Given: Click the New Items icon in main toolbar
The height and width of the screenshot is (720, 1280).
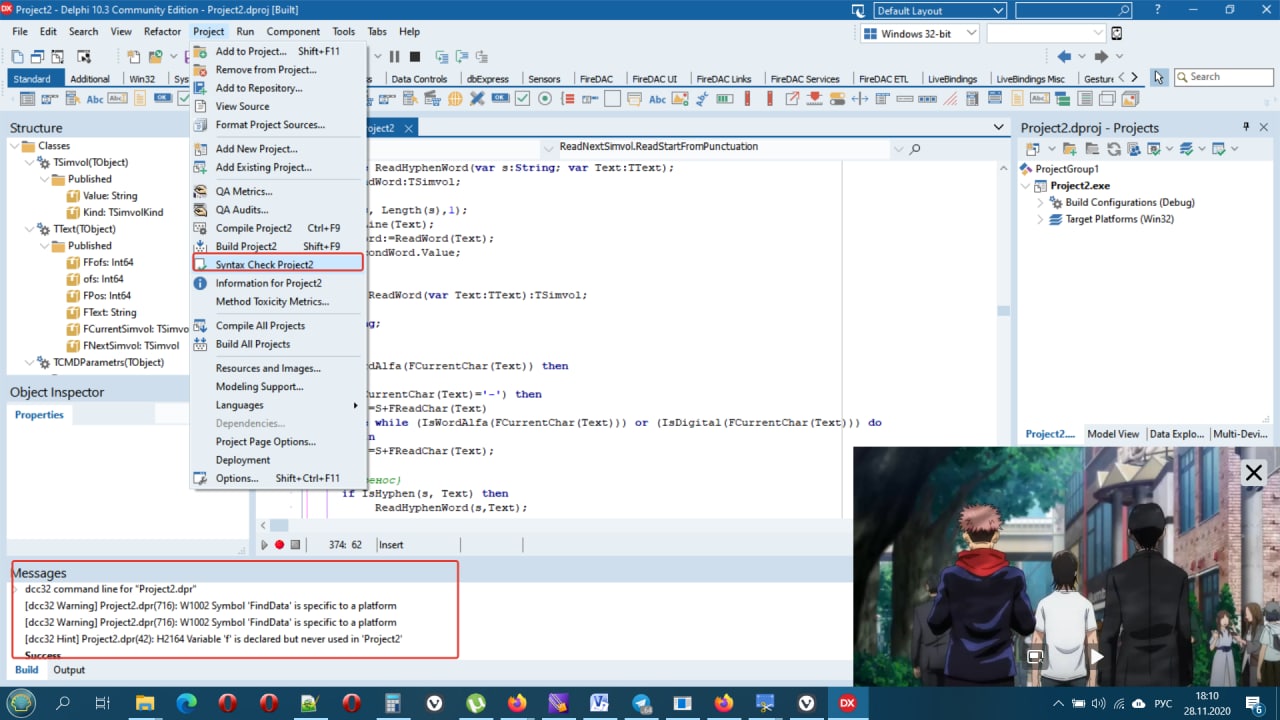Looking at the screenshot, I should tap(133, 57).
